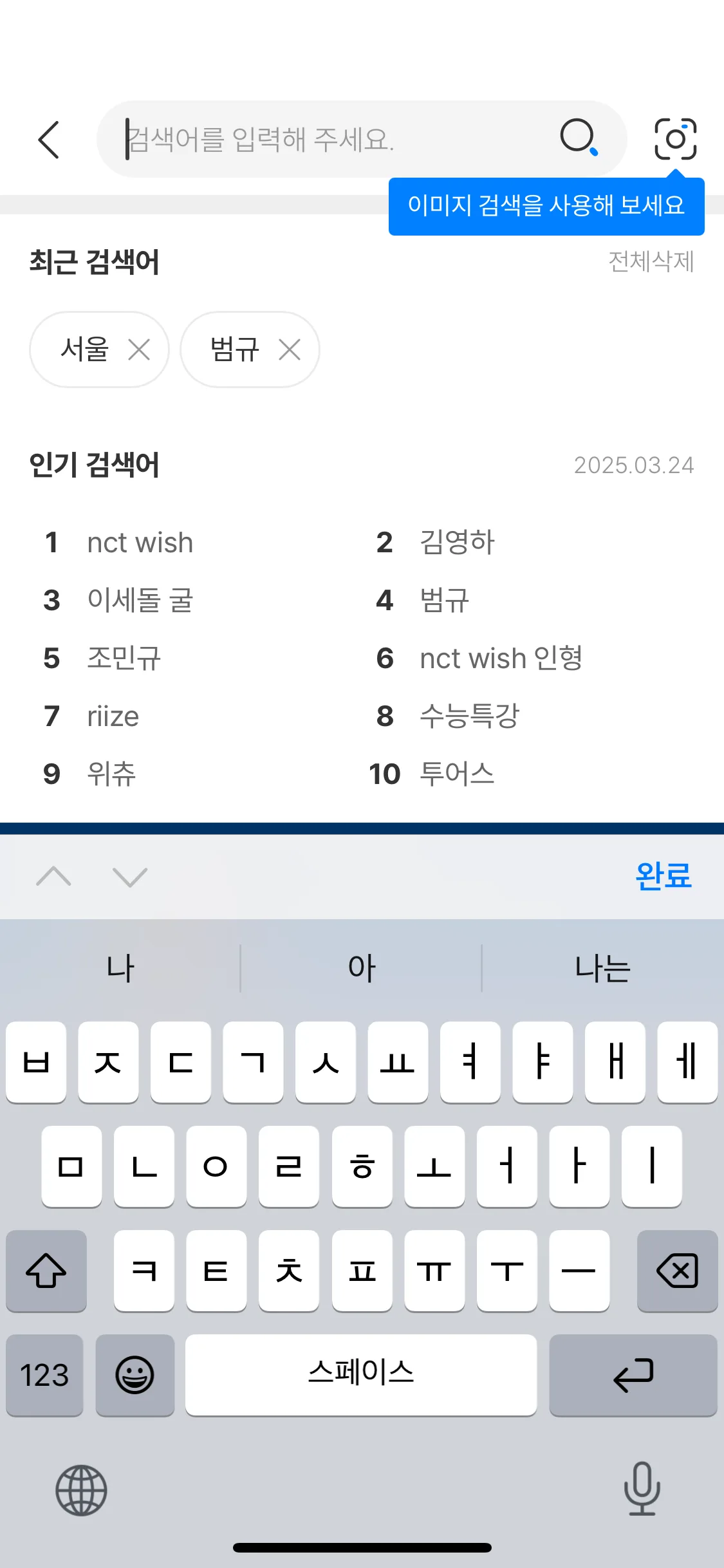Switch keyboard language with globe icon
724x1568 pixels.
pyautogui.click(x=81, y=1490)
